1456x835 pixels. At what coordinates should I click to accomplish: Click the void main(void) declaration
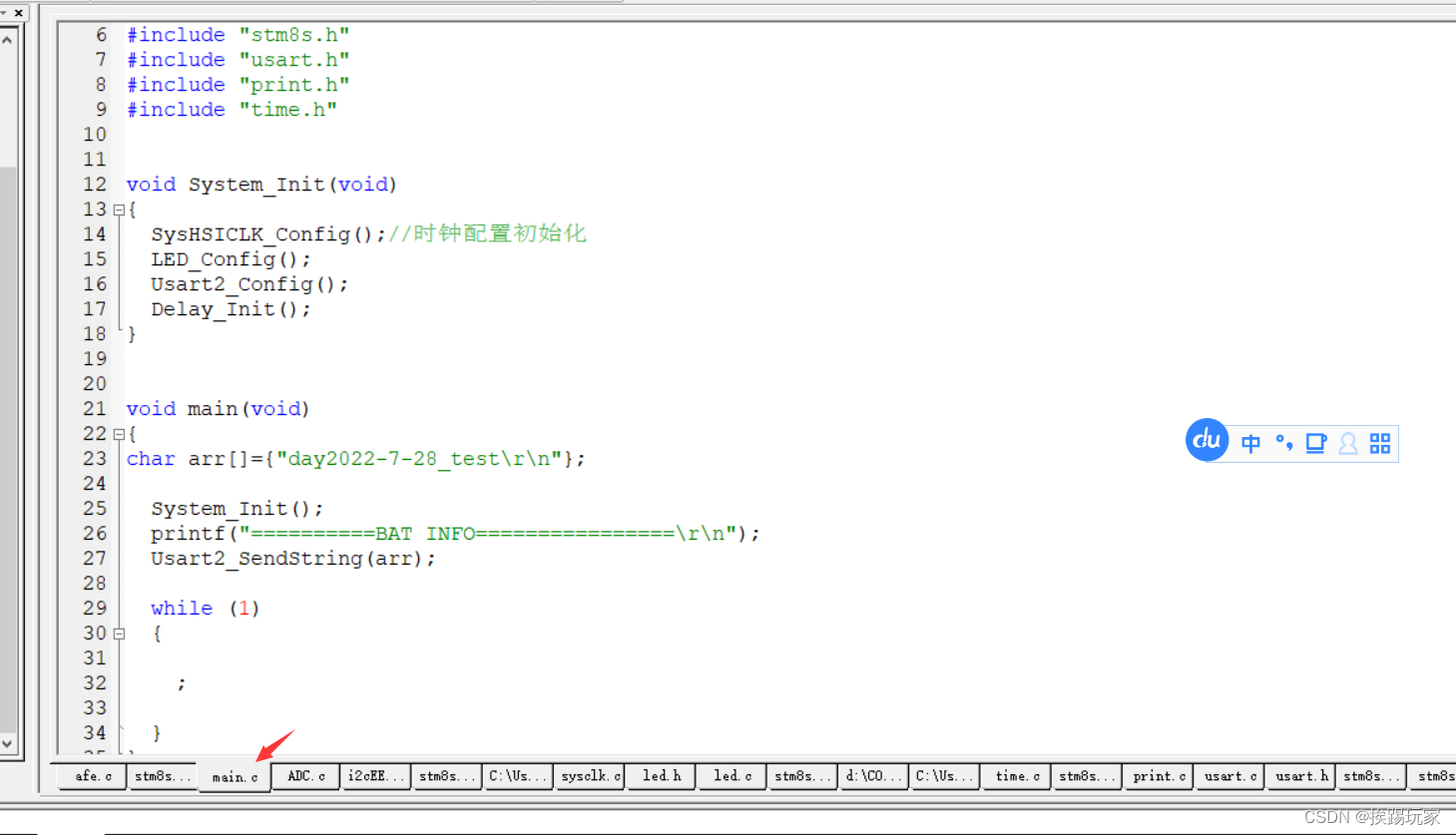tap(218, 409)
